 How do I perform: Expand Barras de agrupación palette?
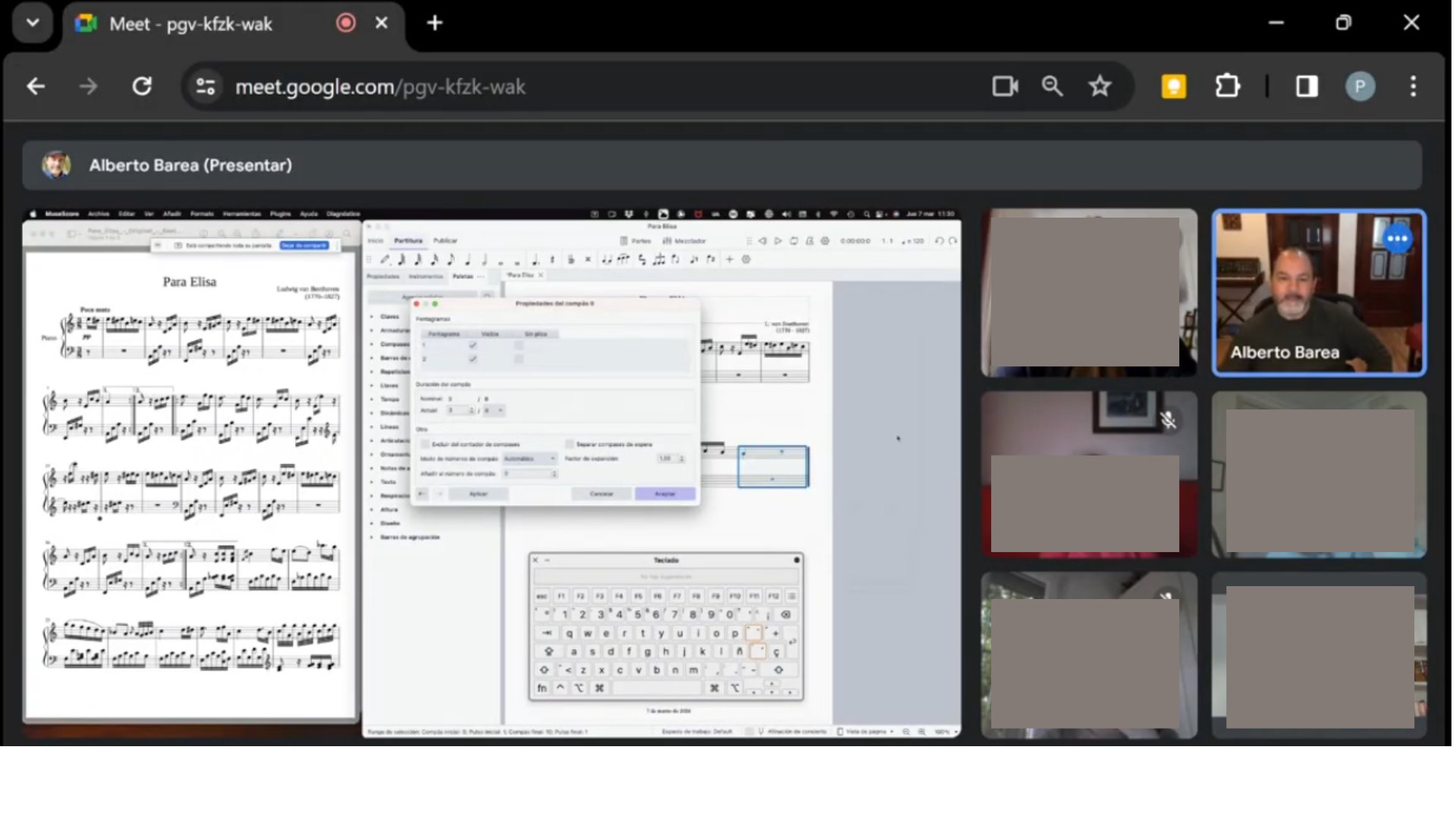point(372,538)
